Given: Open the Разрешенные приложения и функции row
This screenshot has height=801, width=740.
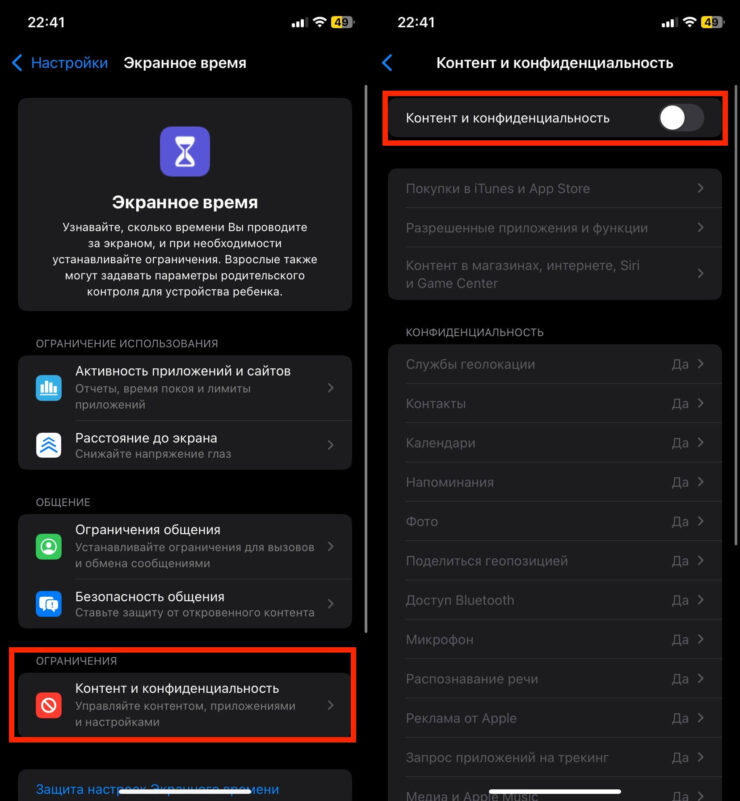Looking at the screenshot, I should [555, 228].
